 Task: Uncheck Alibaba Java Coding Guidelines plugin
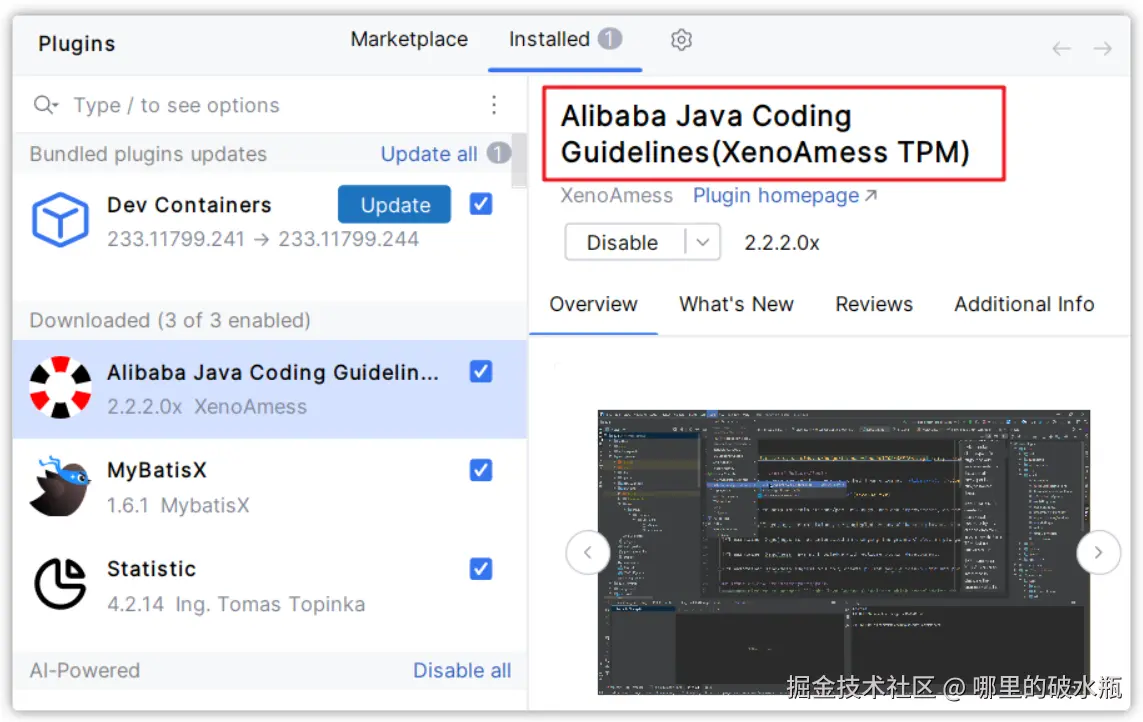click(480, 372)
